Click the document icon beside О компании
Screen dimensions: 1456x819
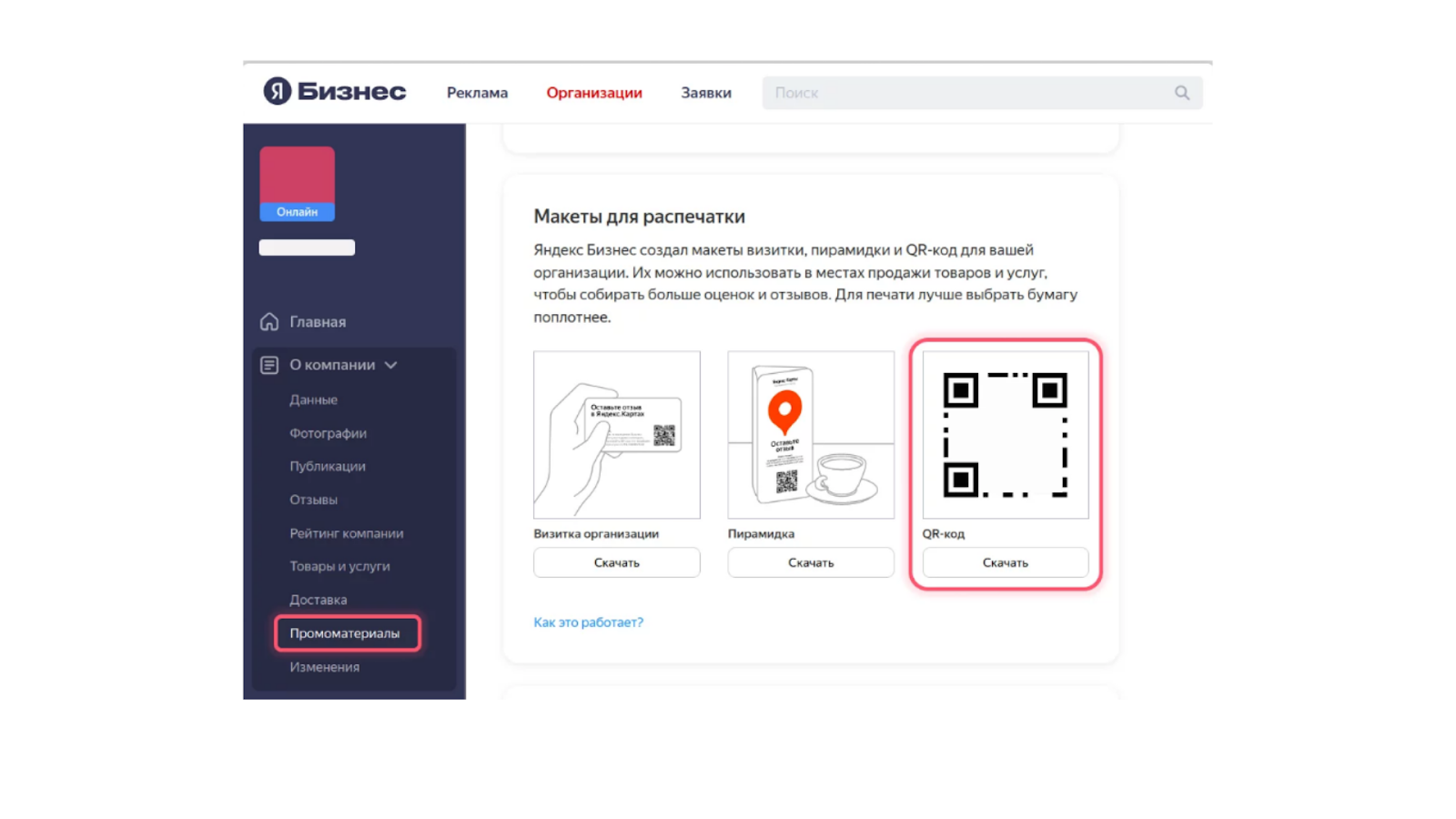[269, 365]
